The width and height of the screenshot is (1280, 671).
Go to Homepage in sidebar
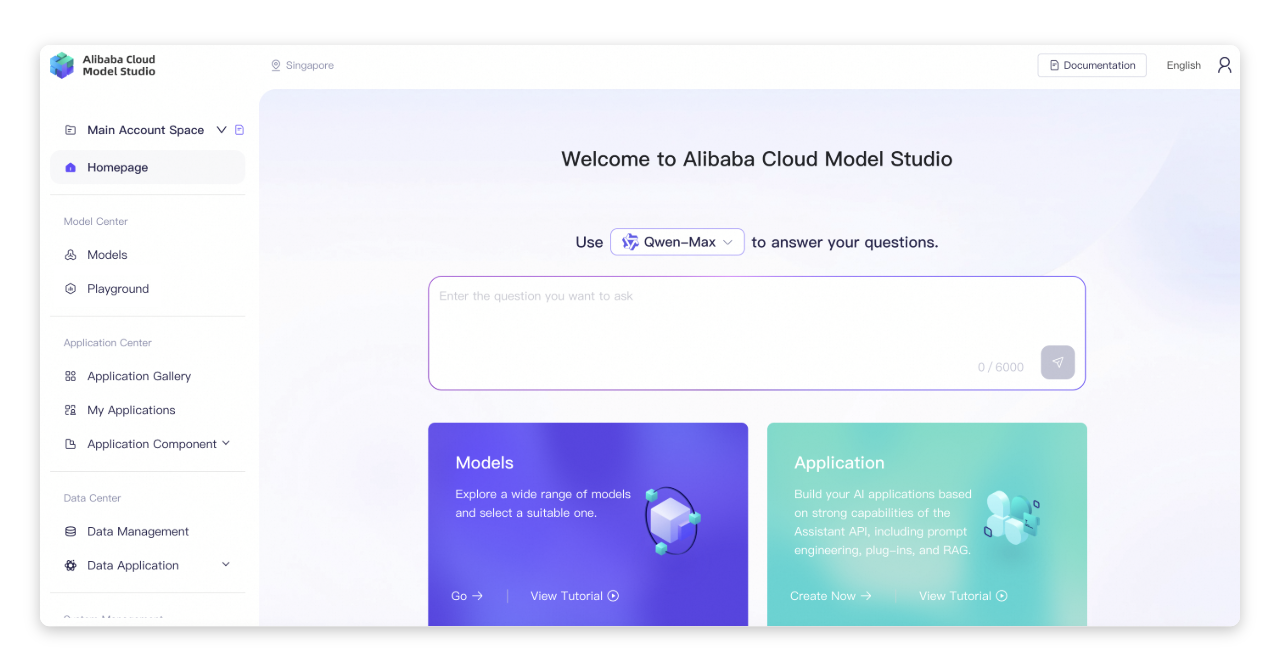(147, 167)
